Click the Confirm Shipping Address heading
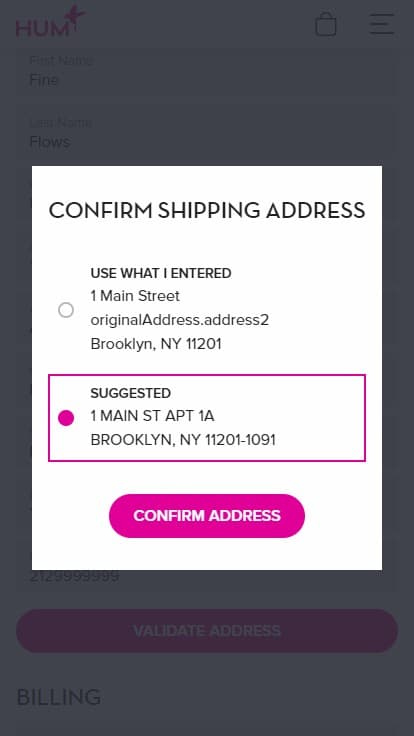This screenshot has width=414, height=736. point(207,210)
